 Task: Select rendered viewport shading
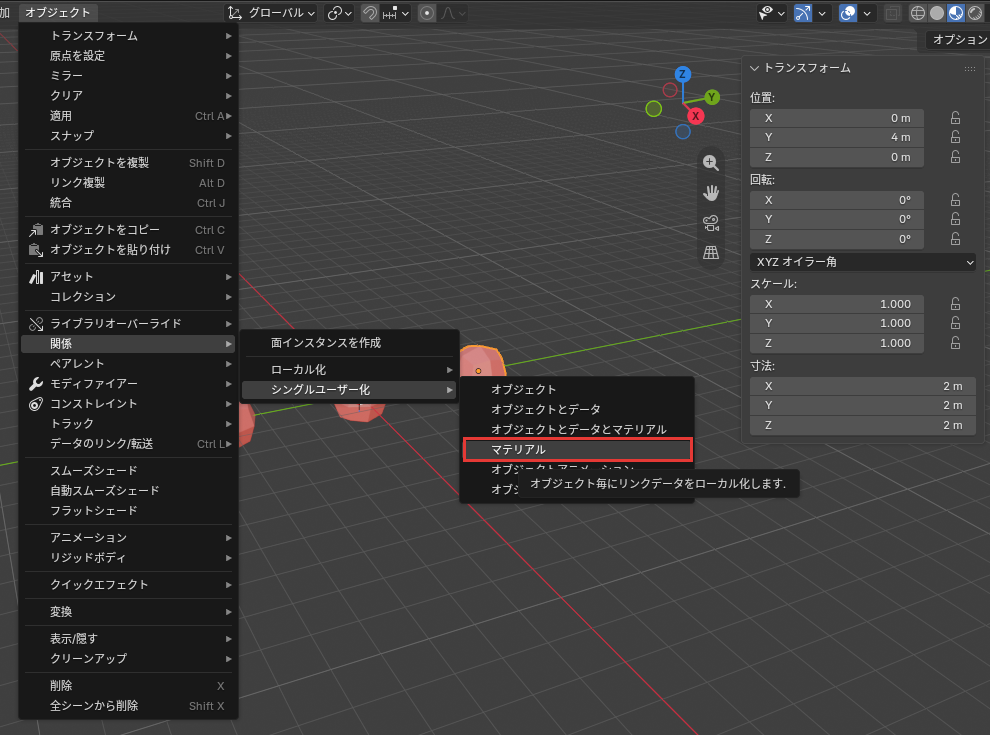click(975, 13)
